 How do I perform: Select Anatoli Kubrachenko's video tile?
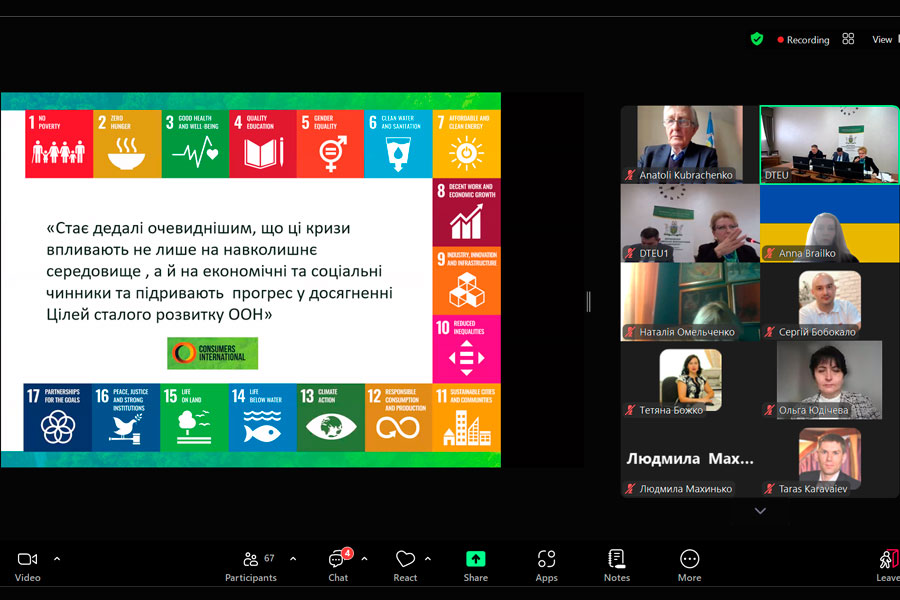point(690,144)
